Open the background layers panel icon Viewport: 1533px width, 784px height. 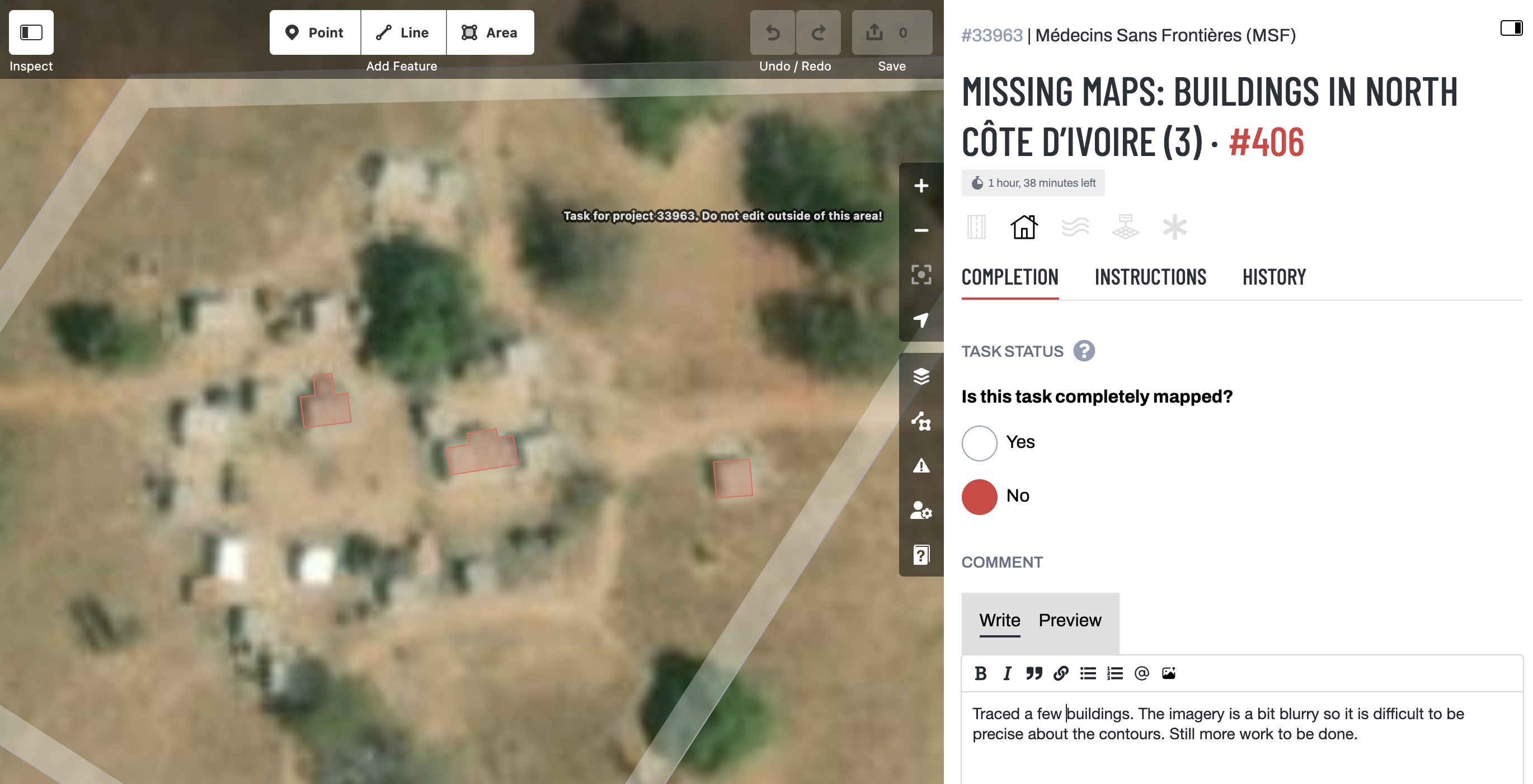click(x=920, y=376)
